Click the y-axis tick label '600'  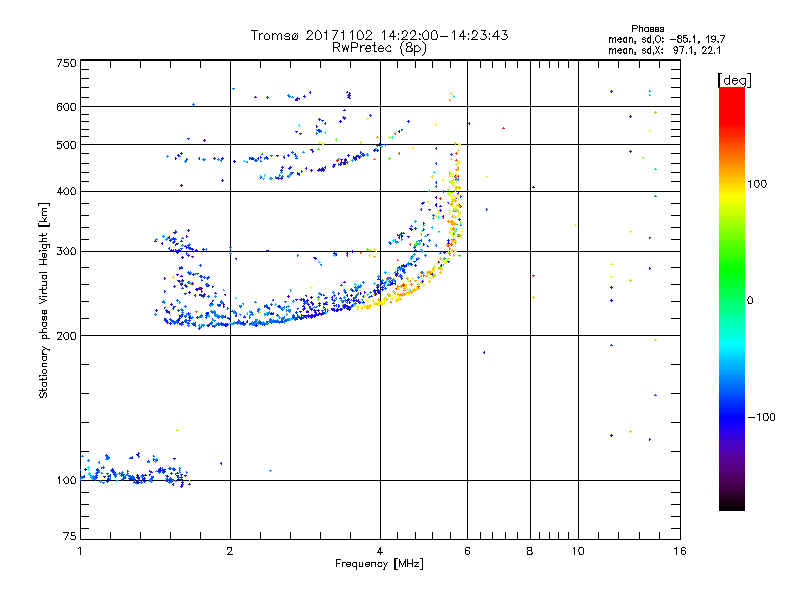[66, 107]
